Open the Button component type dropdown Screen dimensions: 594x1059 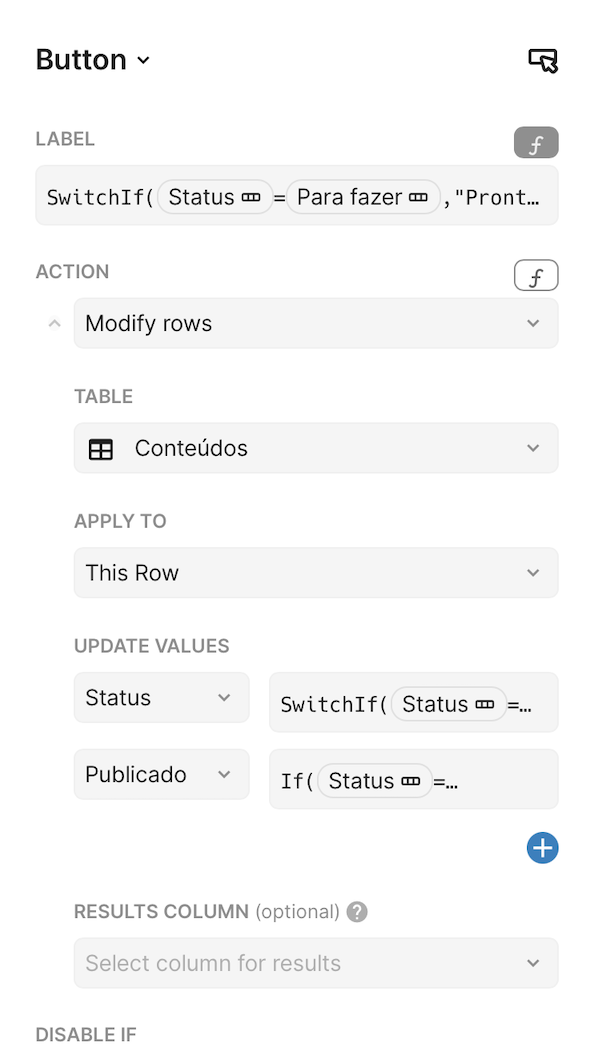point(141,60)
